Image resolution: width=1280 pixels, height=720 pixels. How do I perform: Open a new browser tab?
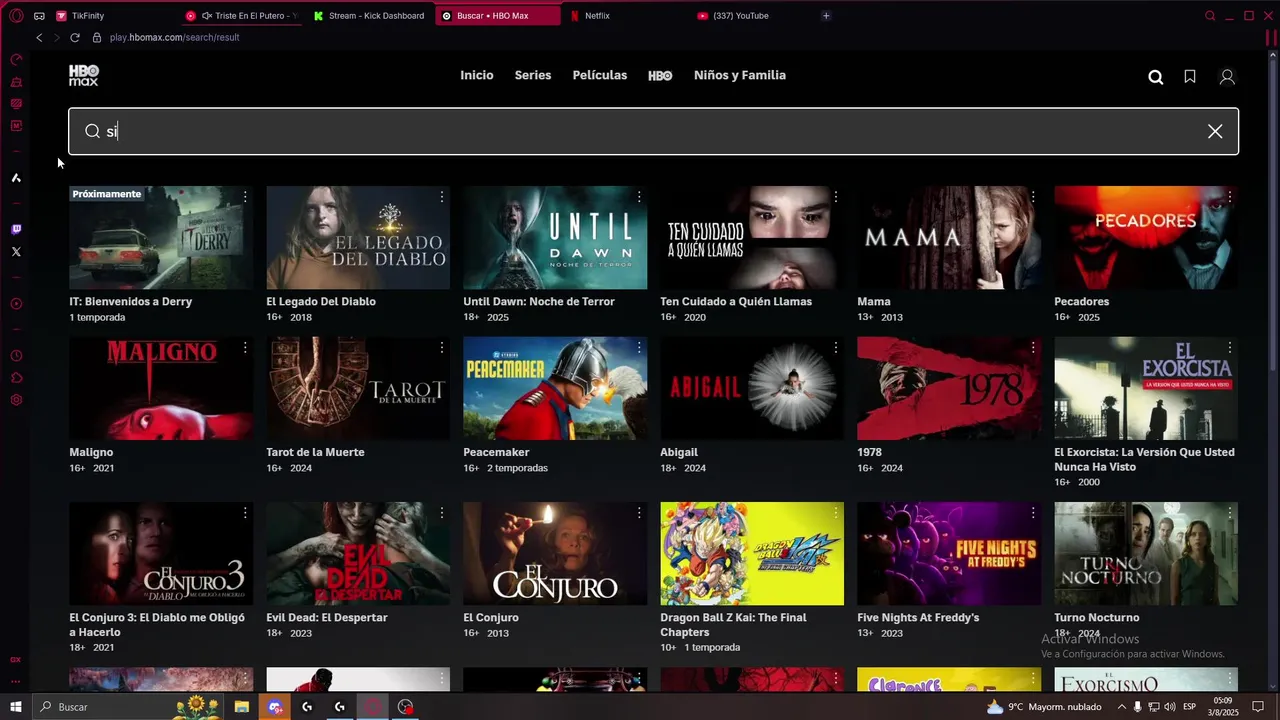coord(826,16)
